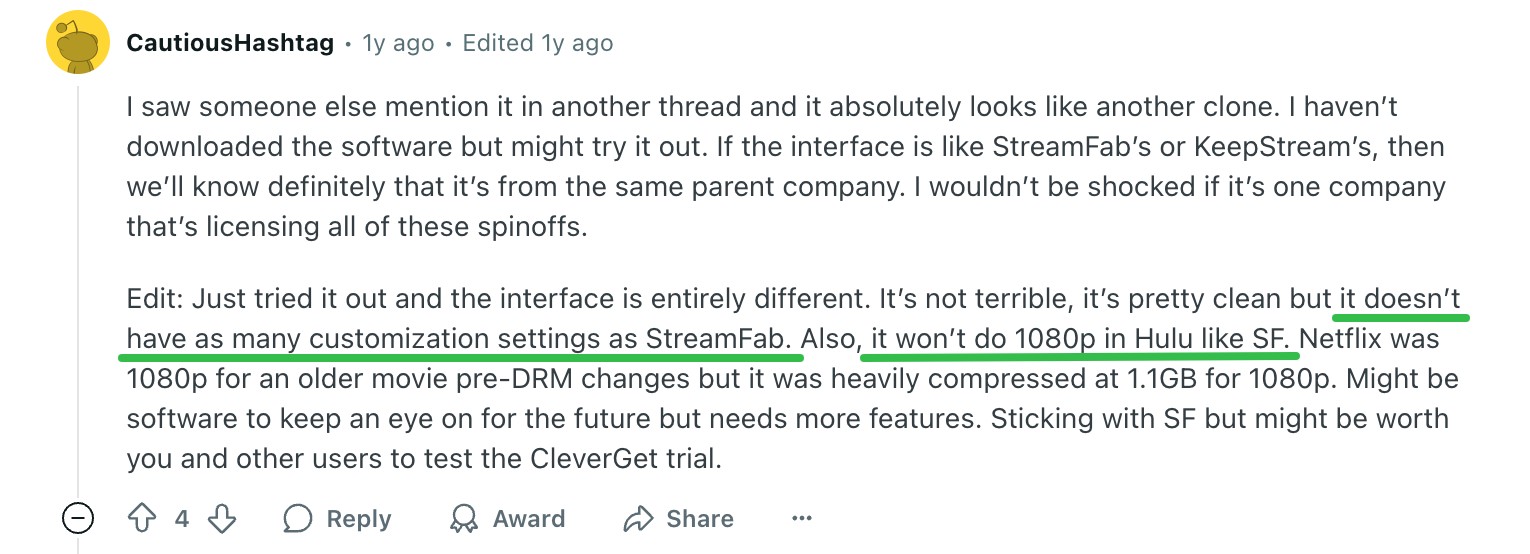Screen dimensions: 1530x554
Task: Click the Award ribbon icon
Action: [x=464, y=518]
